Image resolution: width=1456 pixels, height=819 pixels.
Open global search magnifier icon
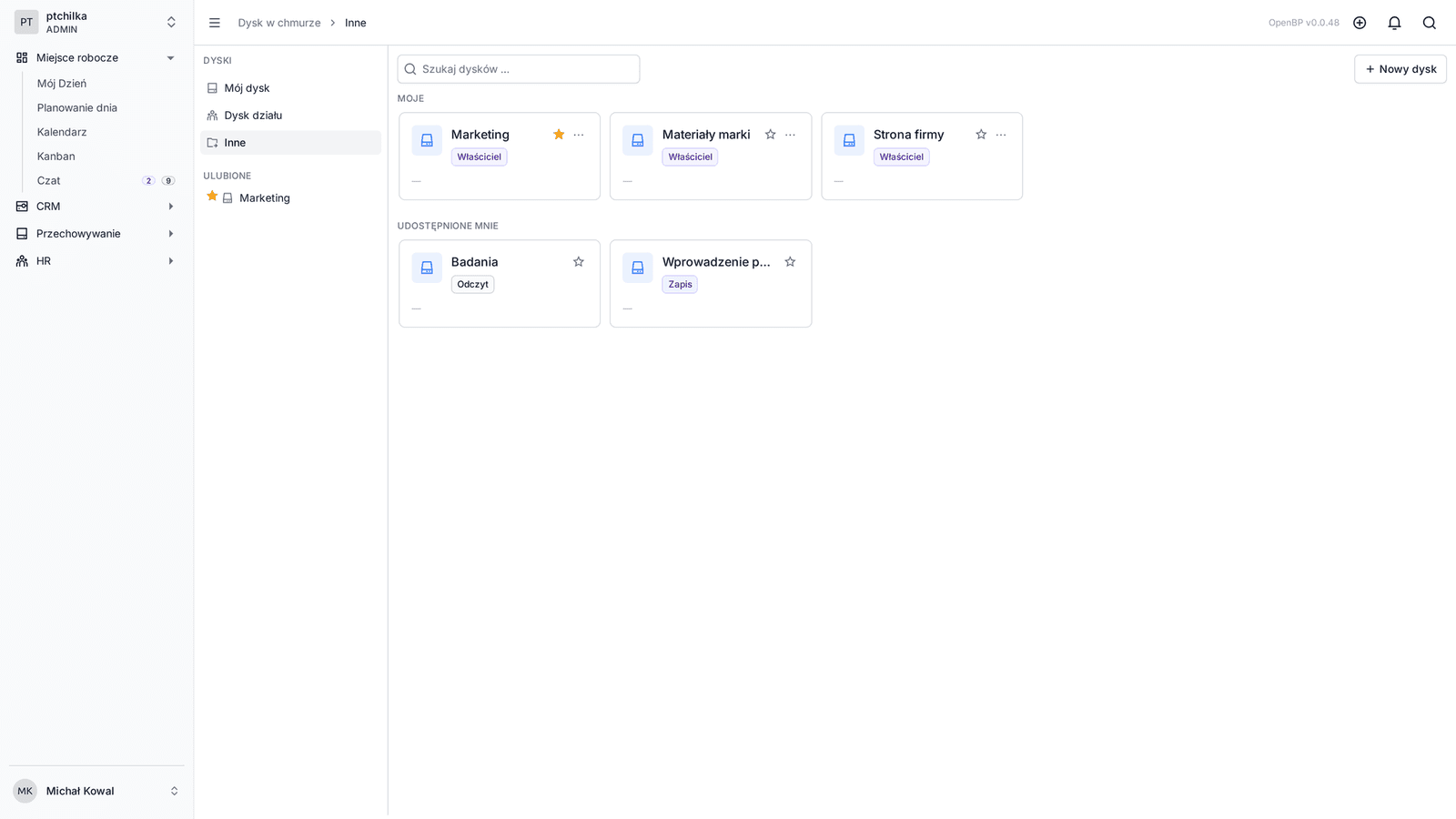tap(1430, 23)
